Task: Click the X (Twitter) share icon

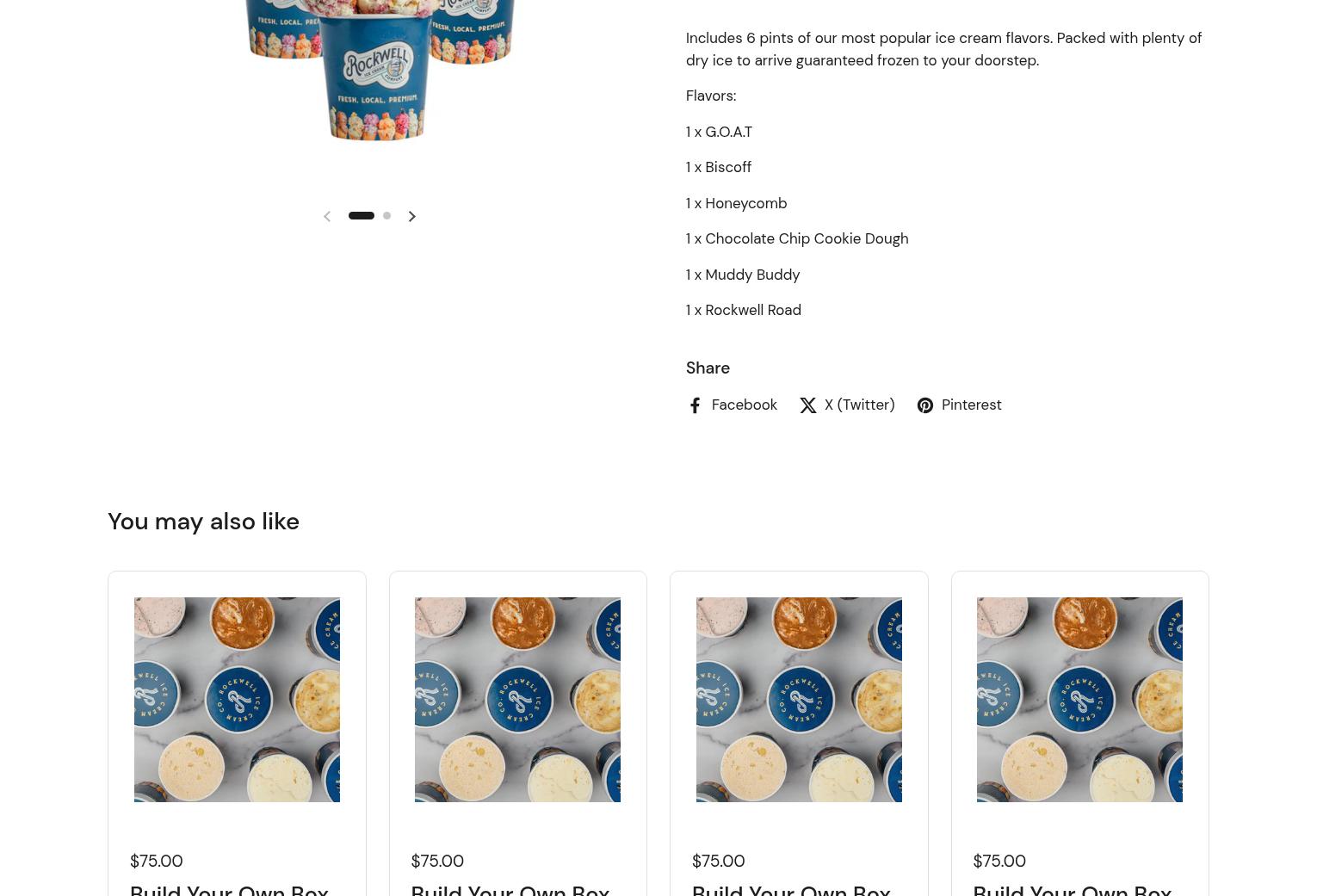Action: point(807,405)
